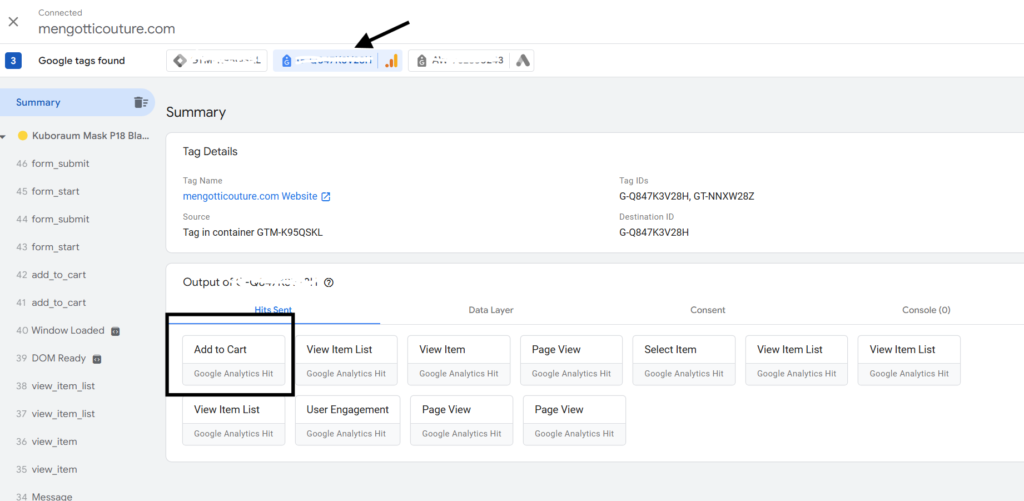Image resolution: width=1024 pixels, height=501 pixels.
Task: Select event 41 add_to_cart
Action: (50, 302)
